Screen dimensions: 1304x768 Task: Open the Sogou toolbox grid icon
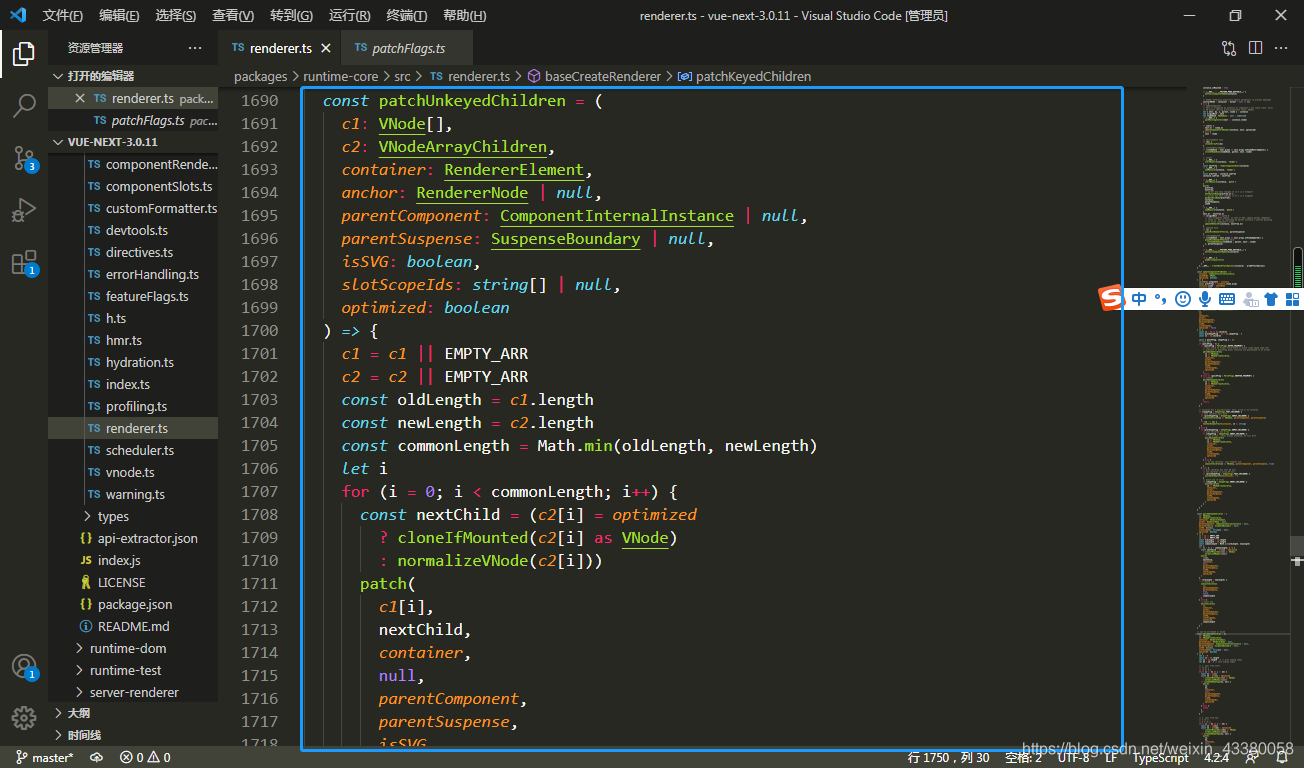[x=1292, y=299]
